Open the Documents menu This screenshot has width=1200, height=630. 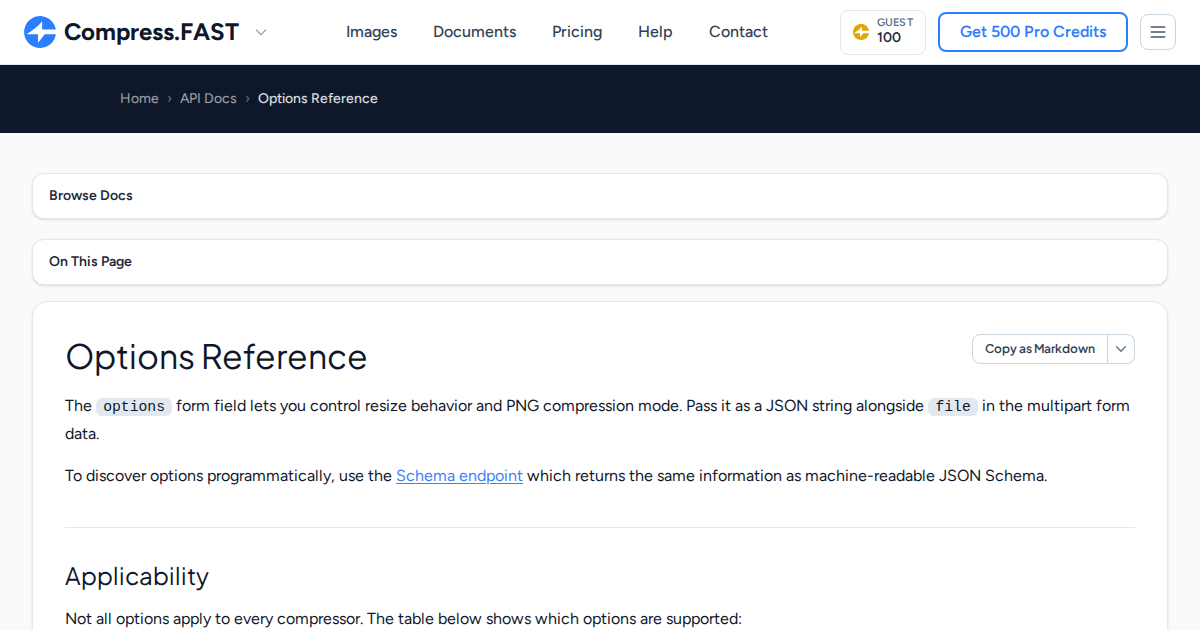click(475, 32)
